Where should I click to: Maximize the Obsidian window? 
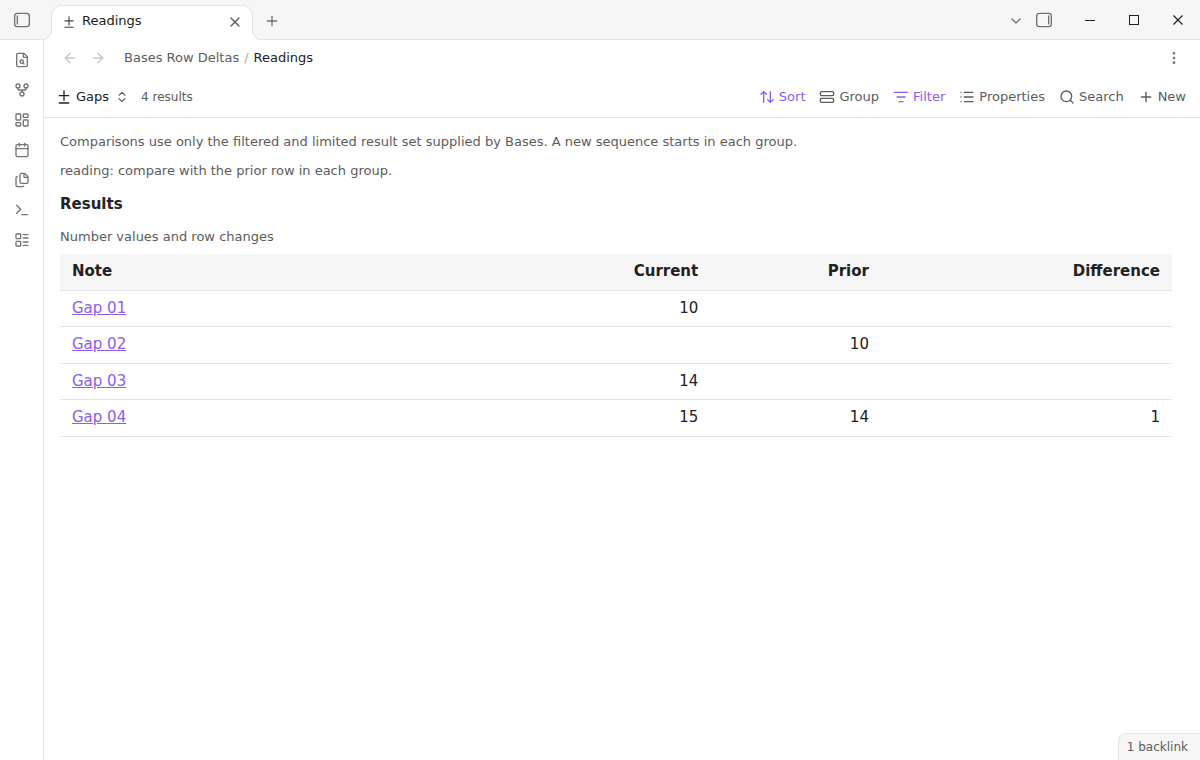pyautogui.click(x=1134, y=20)
